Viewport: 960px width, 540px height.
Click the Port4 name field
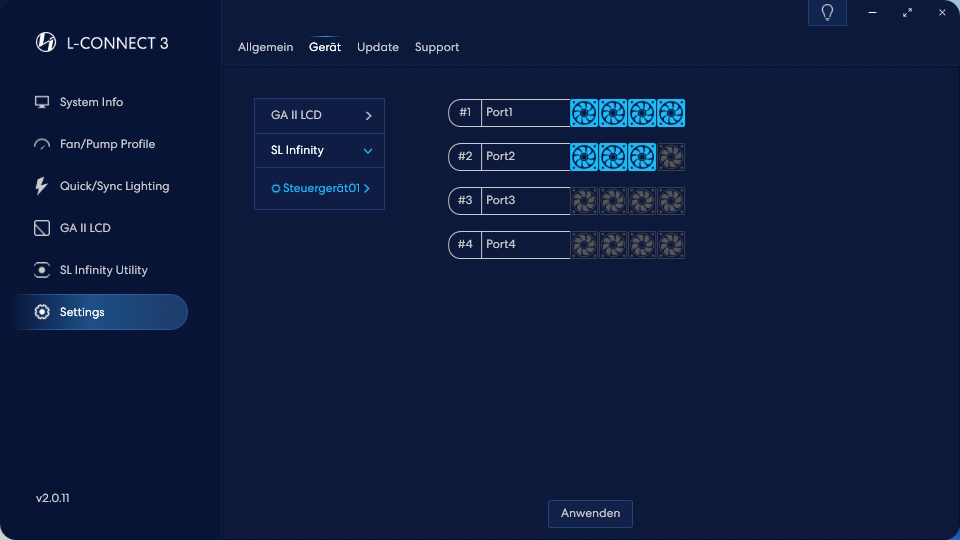[x=525, y=245]
